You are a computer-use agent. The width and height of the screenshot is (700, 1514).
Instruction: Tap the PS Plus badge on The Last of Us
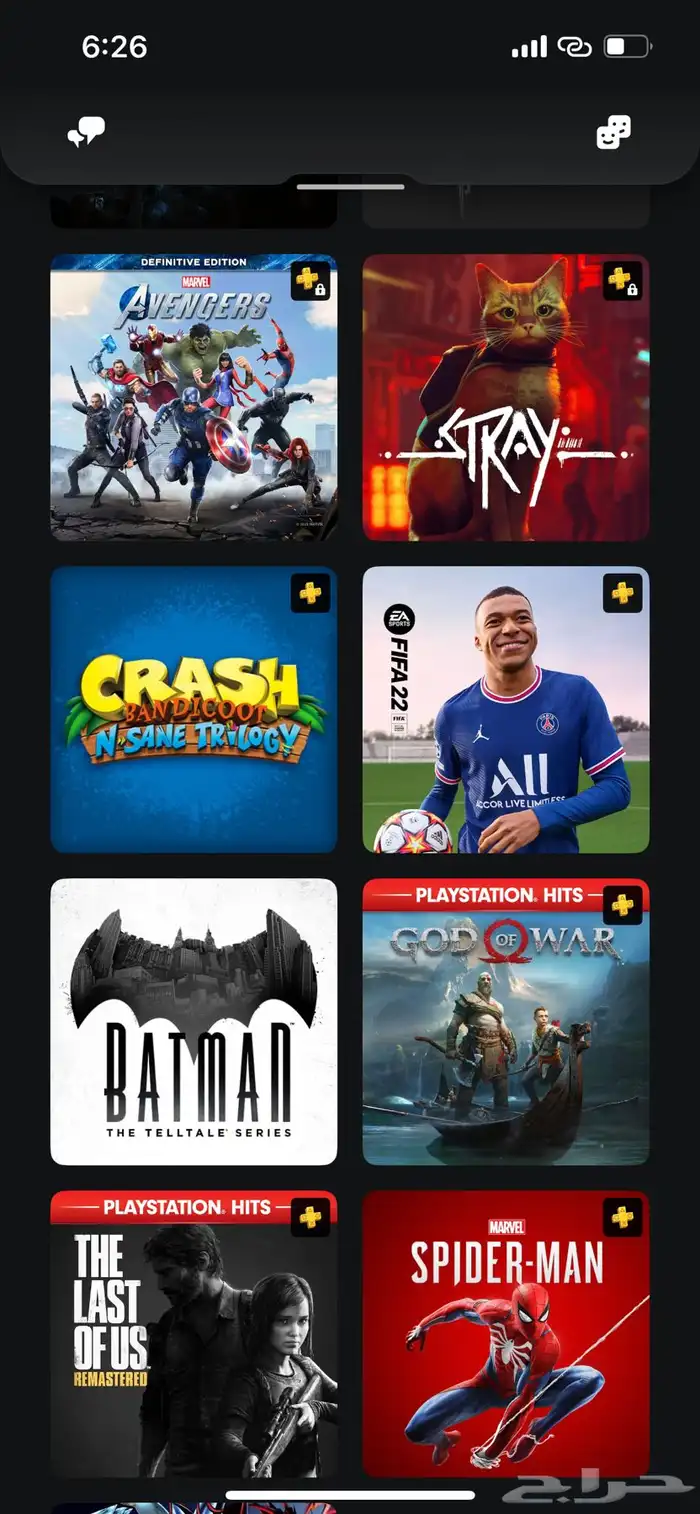311,1218
